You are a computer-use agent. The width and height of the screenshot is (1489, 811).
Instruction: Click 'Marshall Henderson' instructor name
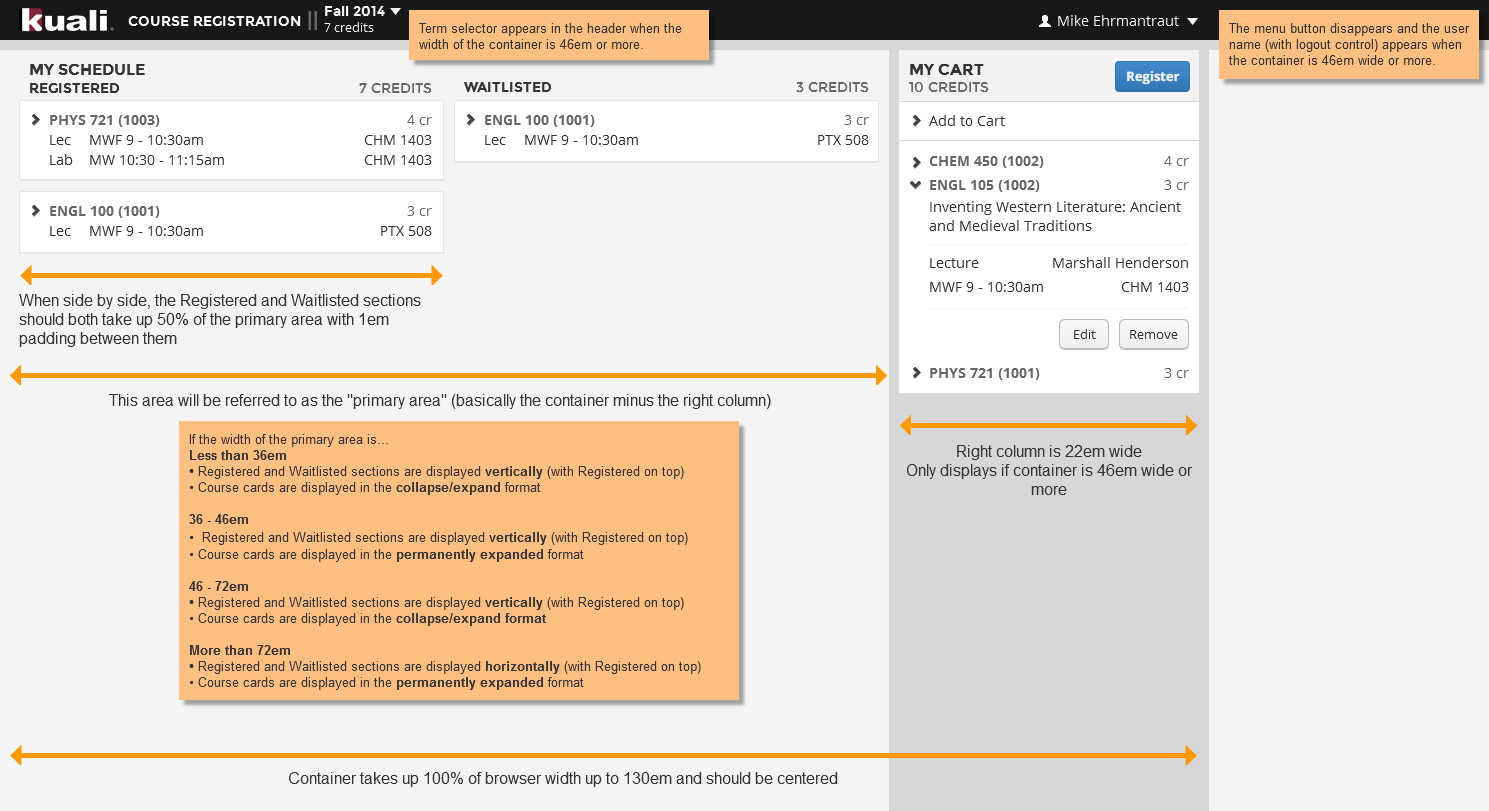[1120, 263]
